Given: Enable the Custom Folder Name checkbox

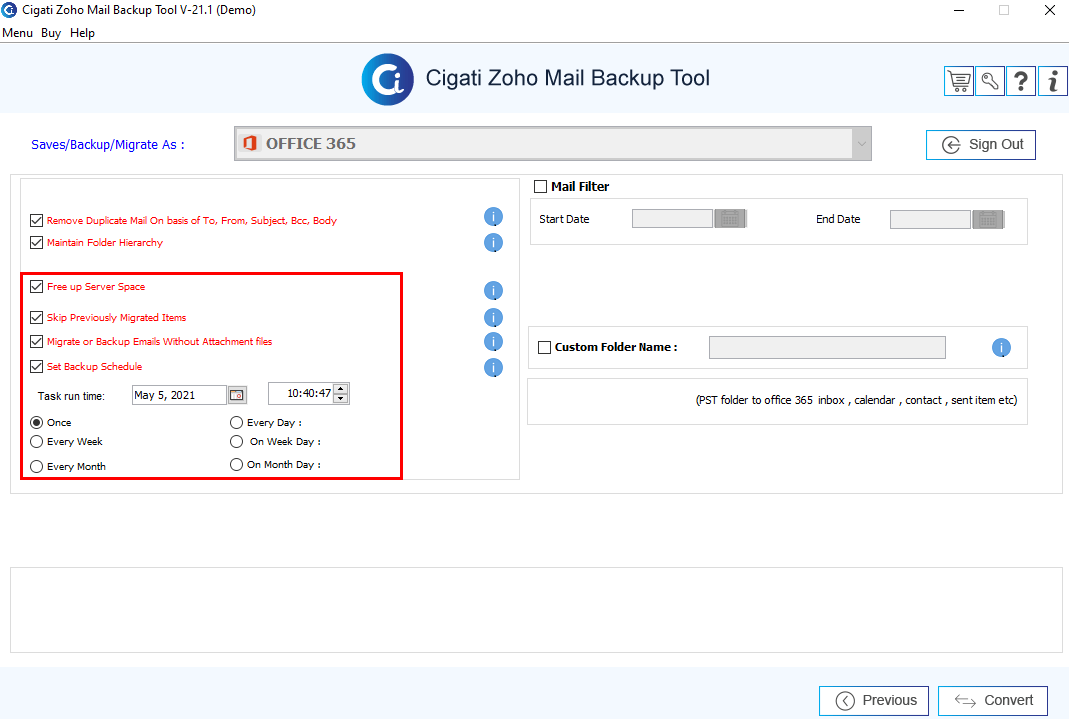Looking at the screenshot, I should tap(545, 348).
